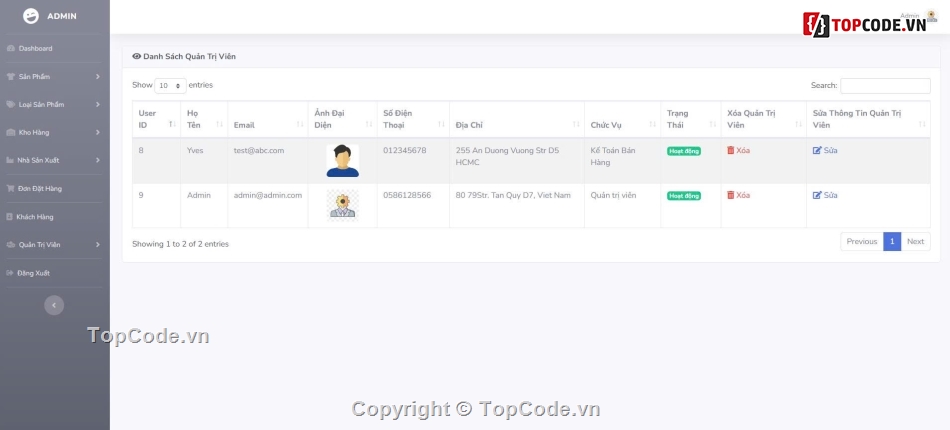Click the Nhà Sản Xuất factory icon
The height and width of the screenshot is (430, 950).
[10, 160]
